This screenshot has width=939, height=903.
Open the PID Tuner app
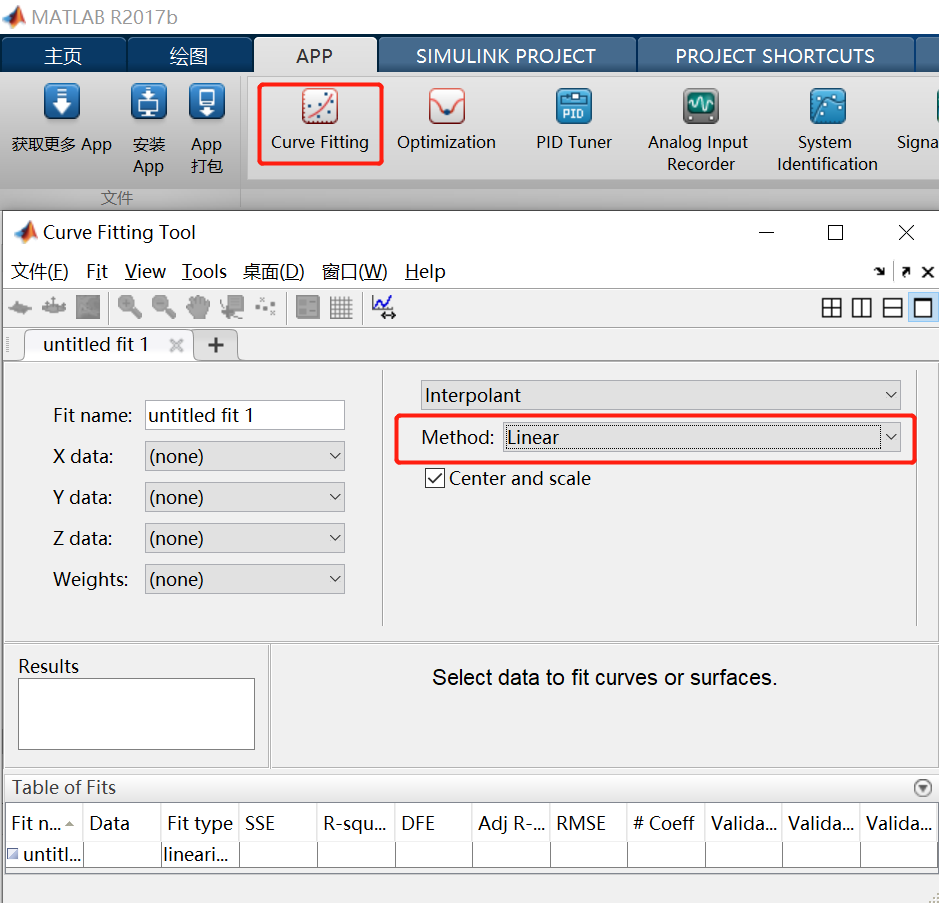coord(574,122)
